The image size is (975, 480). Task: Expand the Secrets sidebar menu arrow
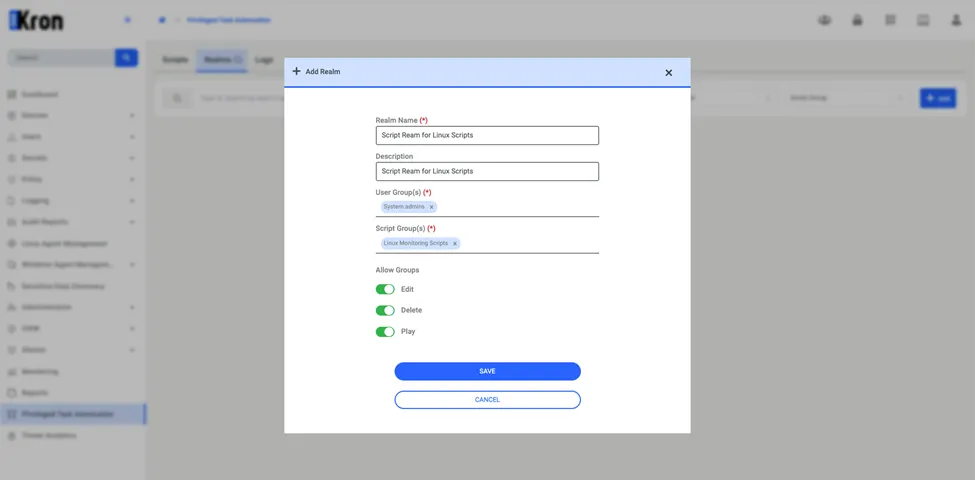pos(132,158)
